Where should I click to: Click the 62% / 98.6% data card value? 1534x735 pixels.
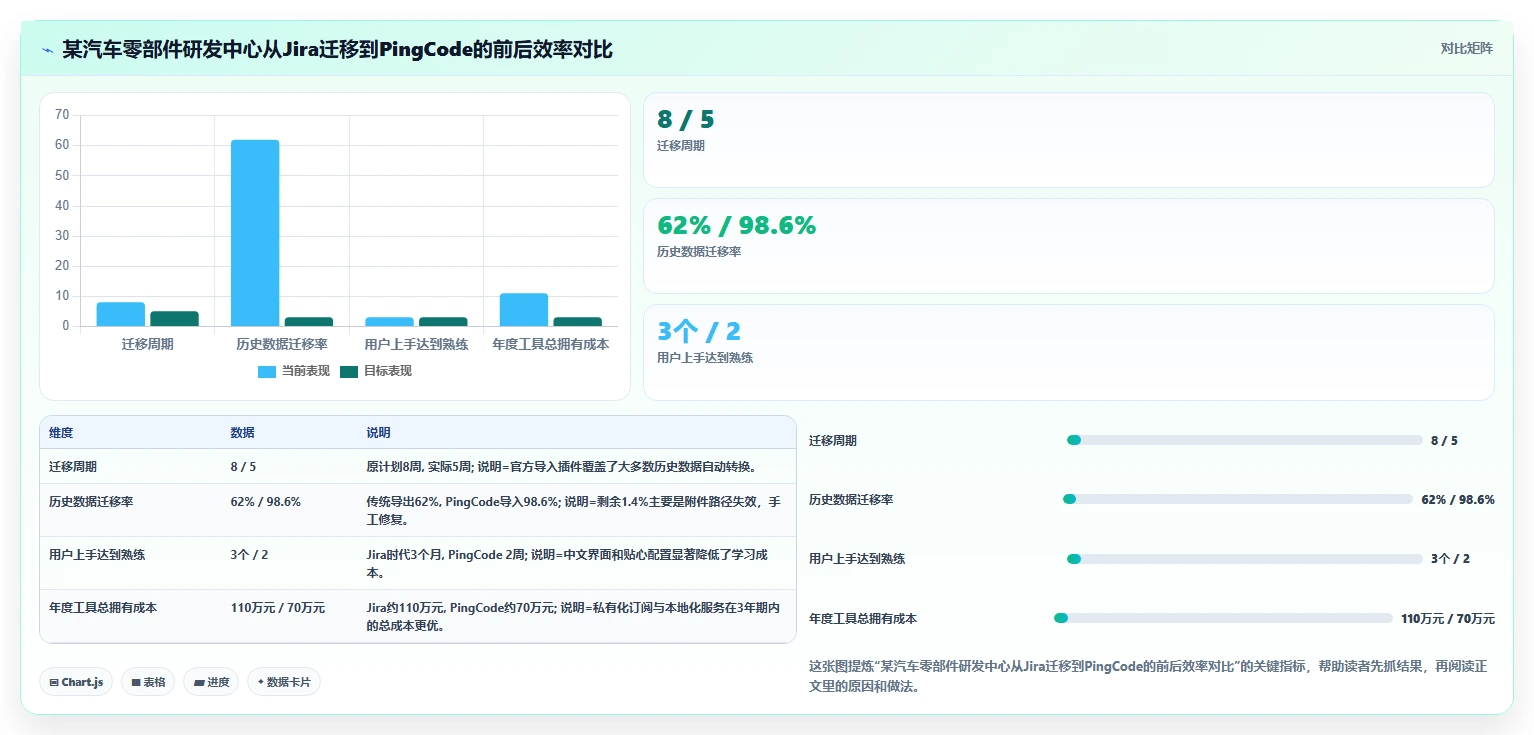(736, 226)
